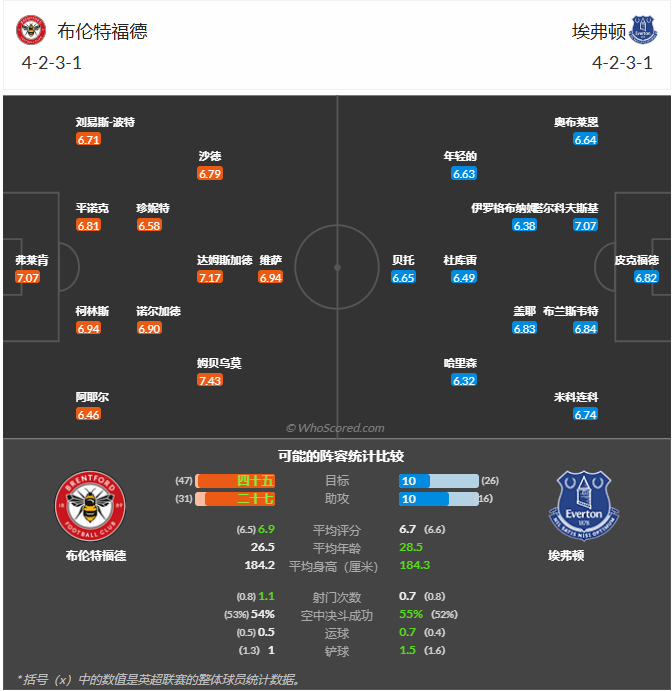Click 哈里森's 6.32 rating badge
The height and width of the screenshot is (691, 672).
(x=464, y=381)
